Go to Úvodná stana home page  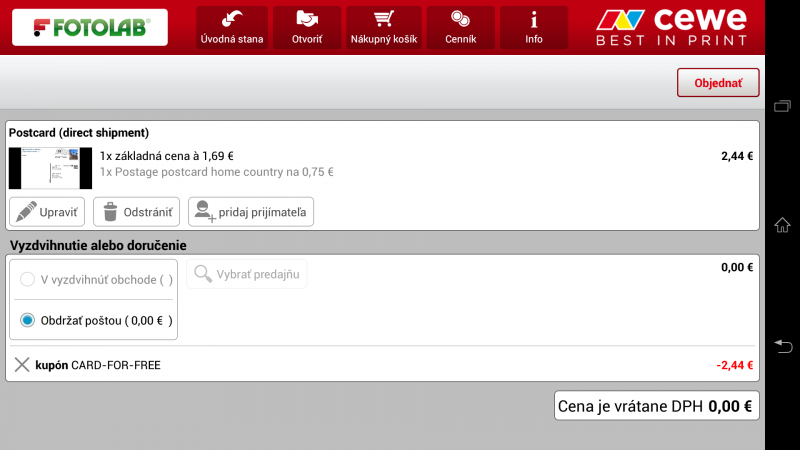(231, 27)
